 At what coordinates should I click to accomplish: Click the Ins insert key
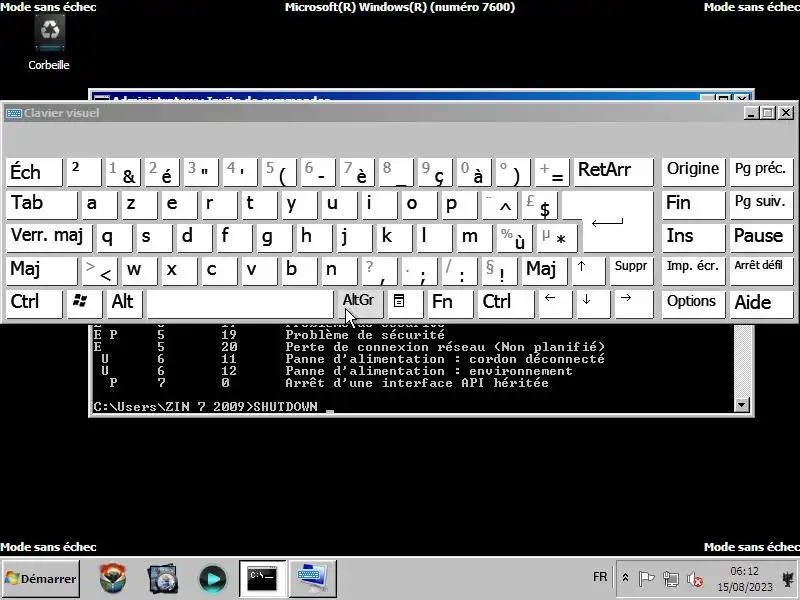point(693,237)
